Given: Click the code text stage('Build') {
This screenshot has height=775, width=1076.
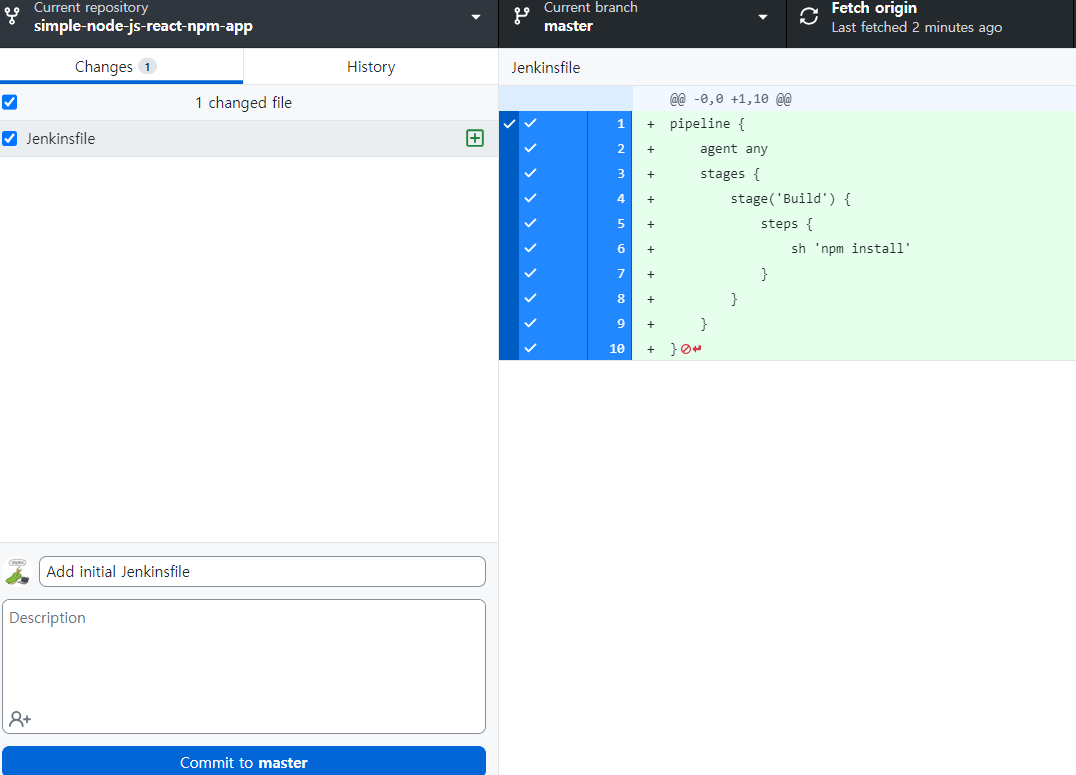Looking at the screenshot, I should tap(791, 198).
